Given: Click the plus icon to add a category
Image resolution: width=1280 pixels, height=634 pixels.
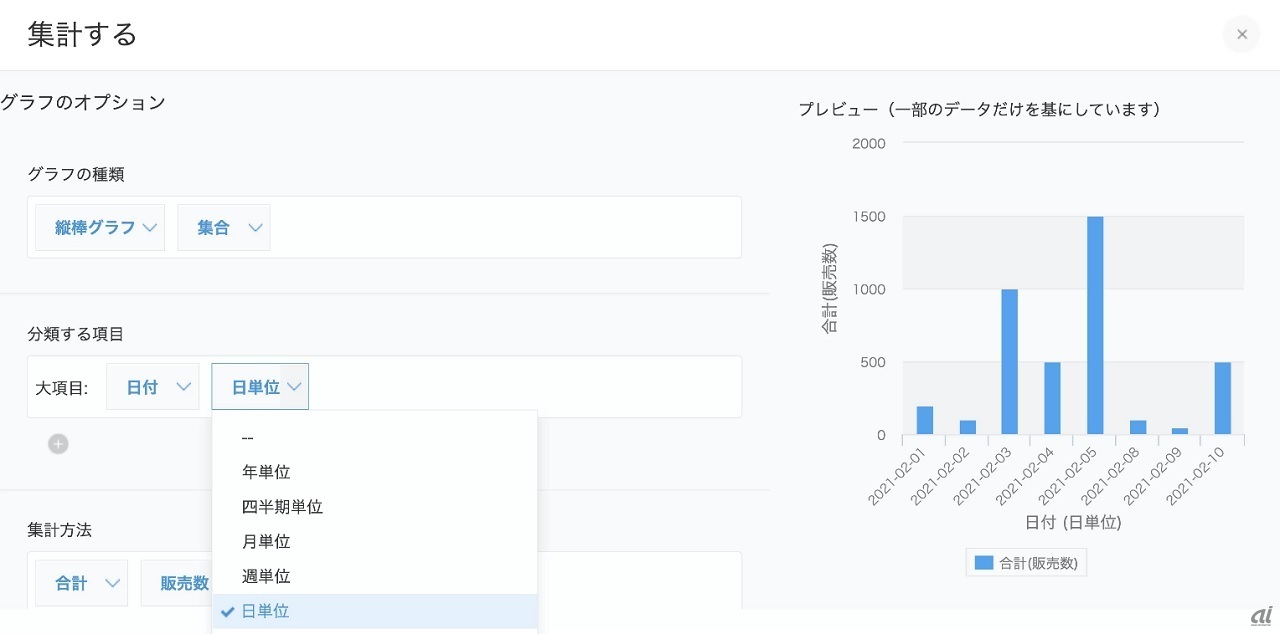Looking at the screenshot, I should [x=58, y=444].
